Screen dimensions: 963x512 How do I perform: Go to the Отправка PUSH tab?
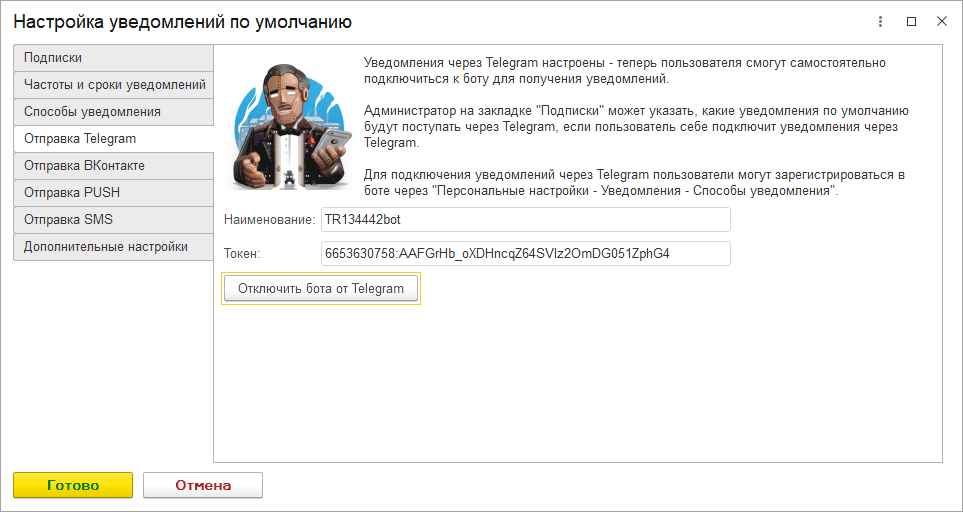tap(114, 193)
